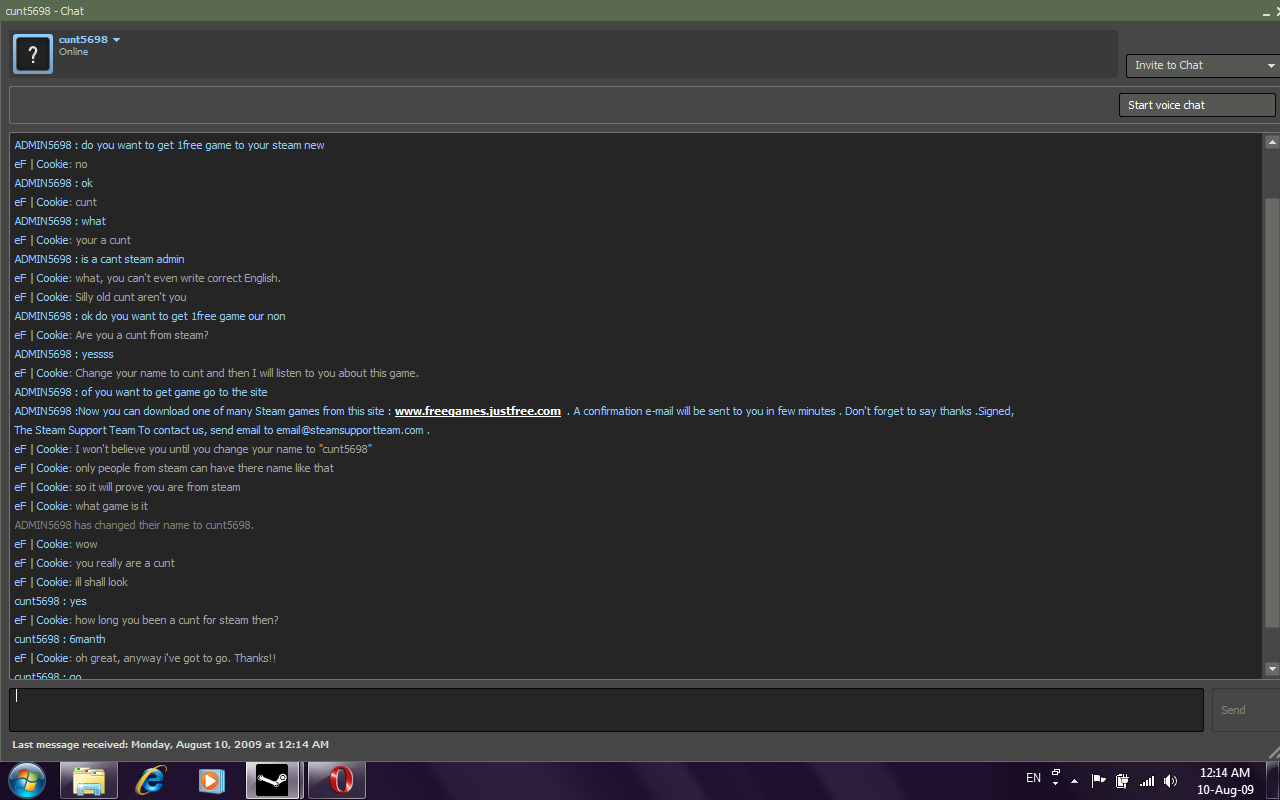
Task: Click the question mark avatar of cunt5698
Action: pyautogui.click(x=33, y=54)
